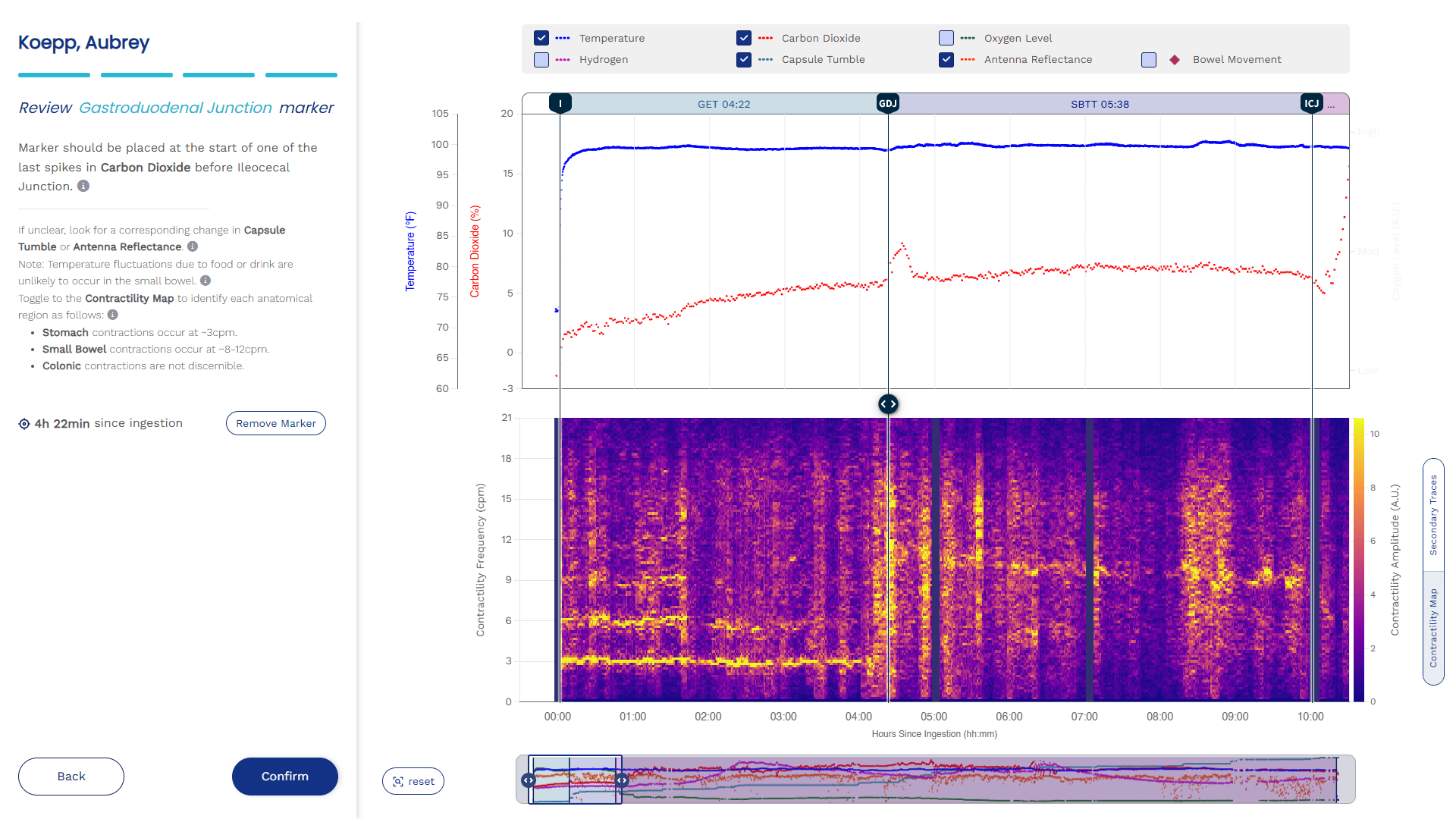
Task: Toggle the Bowel Movement checkbox
Action: click(x=1149, y=59)
